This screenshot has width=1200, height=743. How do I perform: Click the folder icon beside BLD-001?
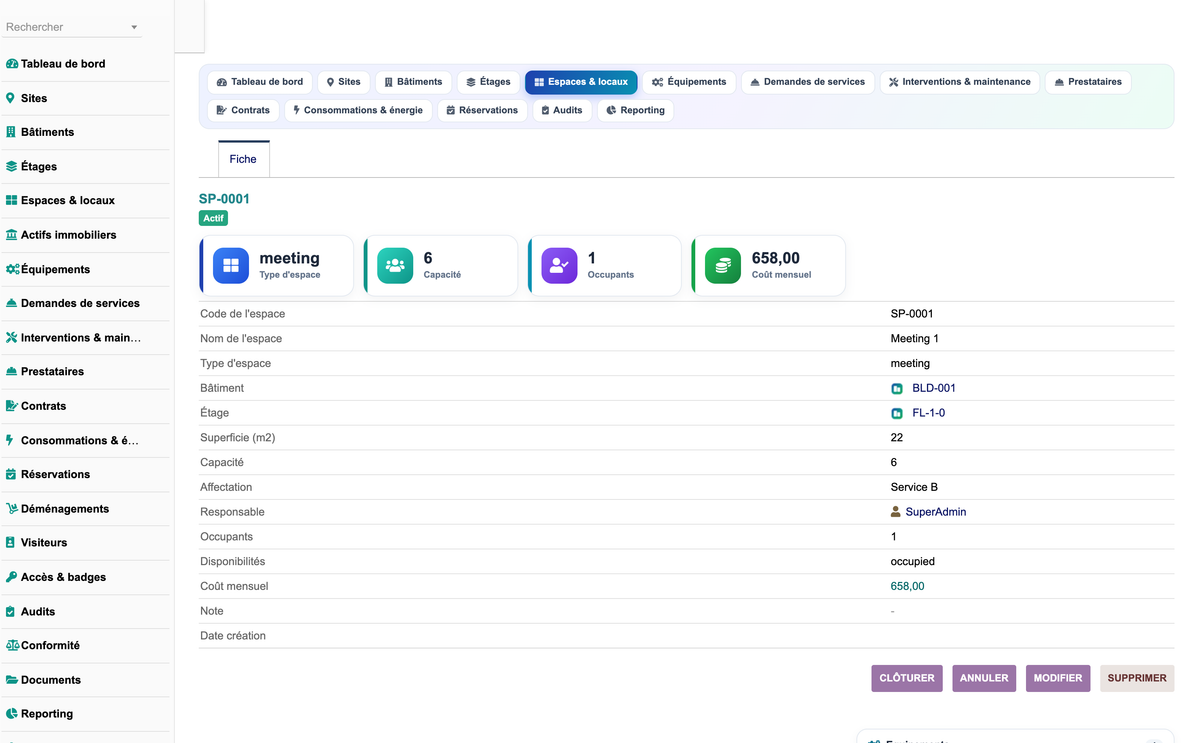pyautogui.click(x=897, y=389)
